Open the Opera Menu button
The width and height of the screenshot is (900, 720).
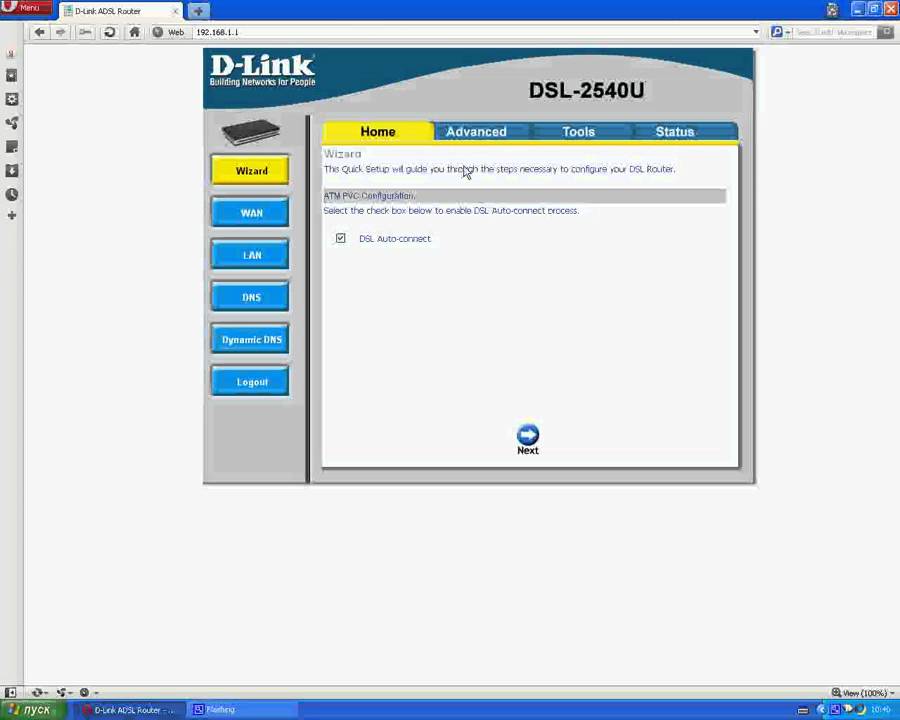pyautogui.click(x=26, y=8)
